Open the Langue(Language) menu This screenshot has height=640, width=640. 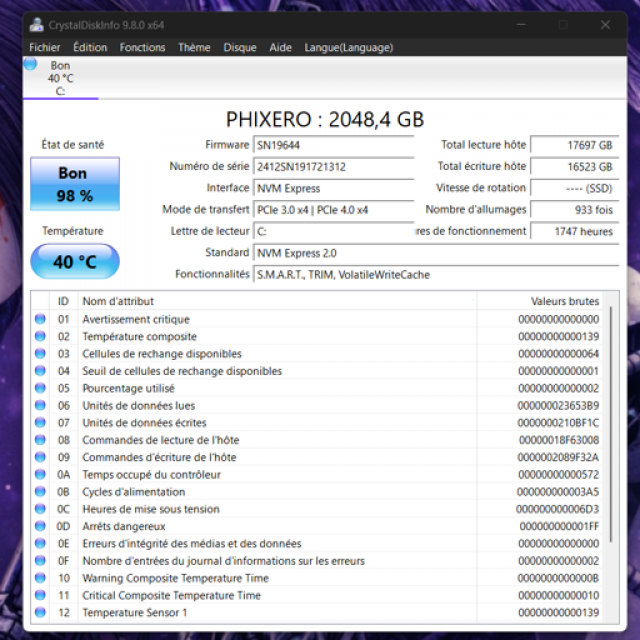(x=334, y=47)
